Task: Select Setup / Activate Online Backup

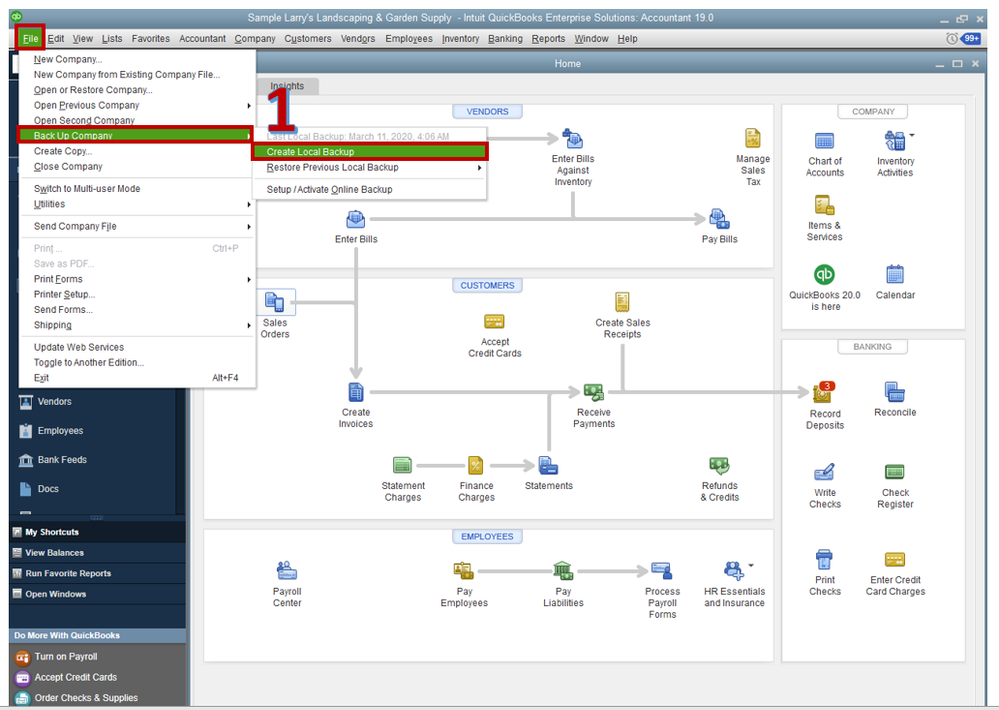Action: coord(370,189)
